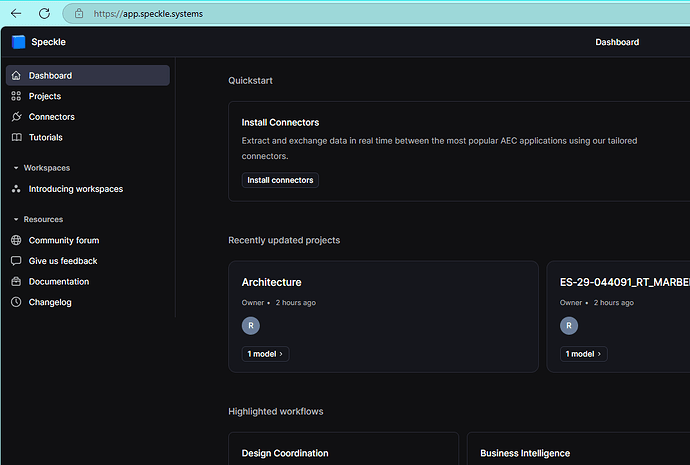
Task: Click the Install Connectors card title
Action: click(280, 122)
